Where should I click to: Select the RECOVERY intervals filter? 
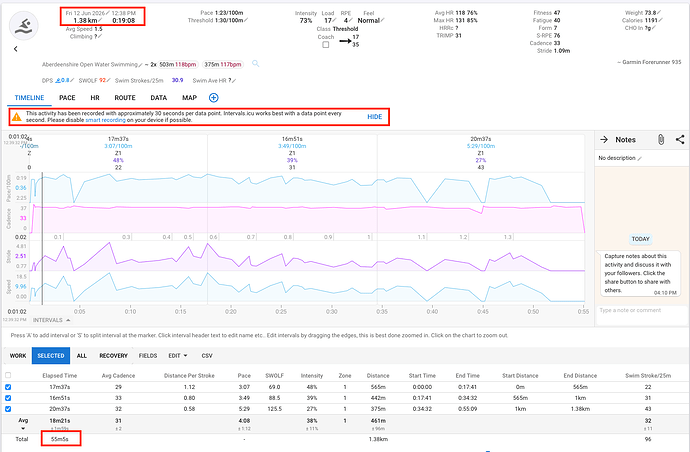point(113,356)
